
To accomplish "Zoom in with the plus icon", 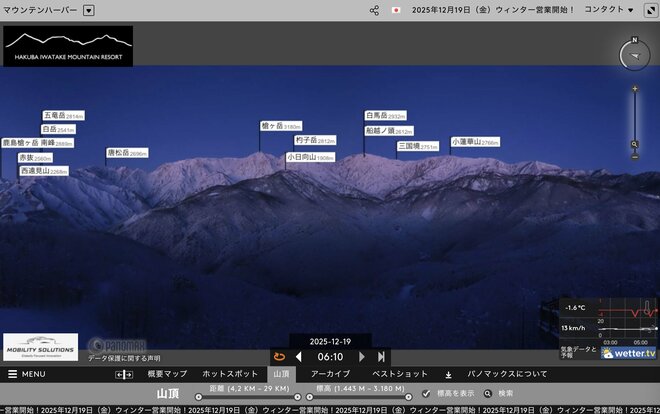I will (x=635, y=89).
